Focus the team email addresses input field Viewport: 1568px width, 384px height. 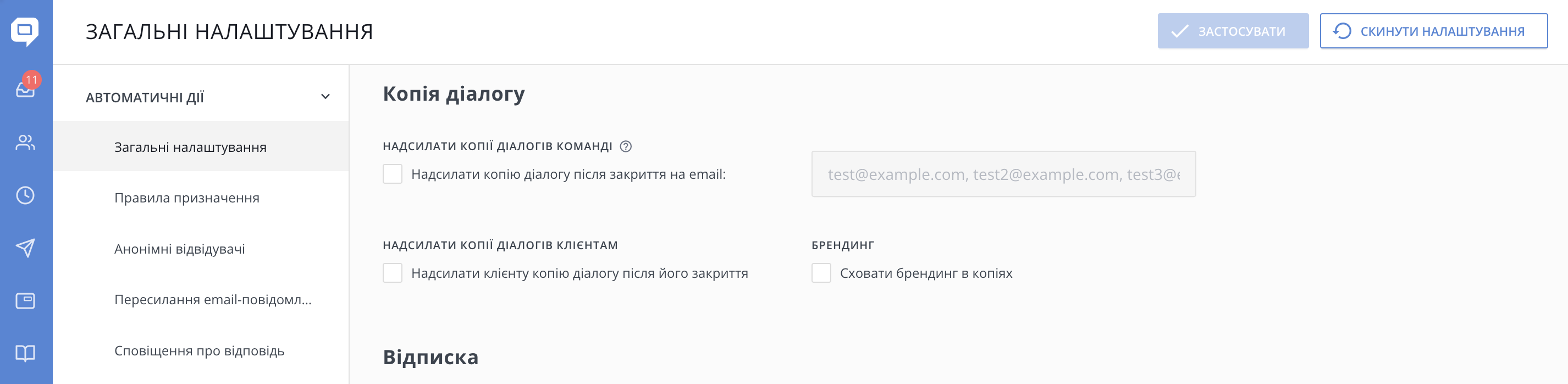(1003, 174)
